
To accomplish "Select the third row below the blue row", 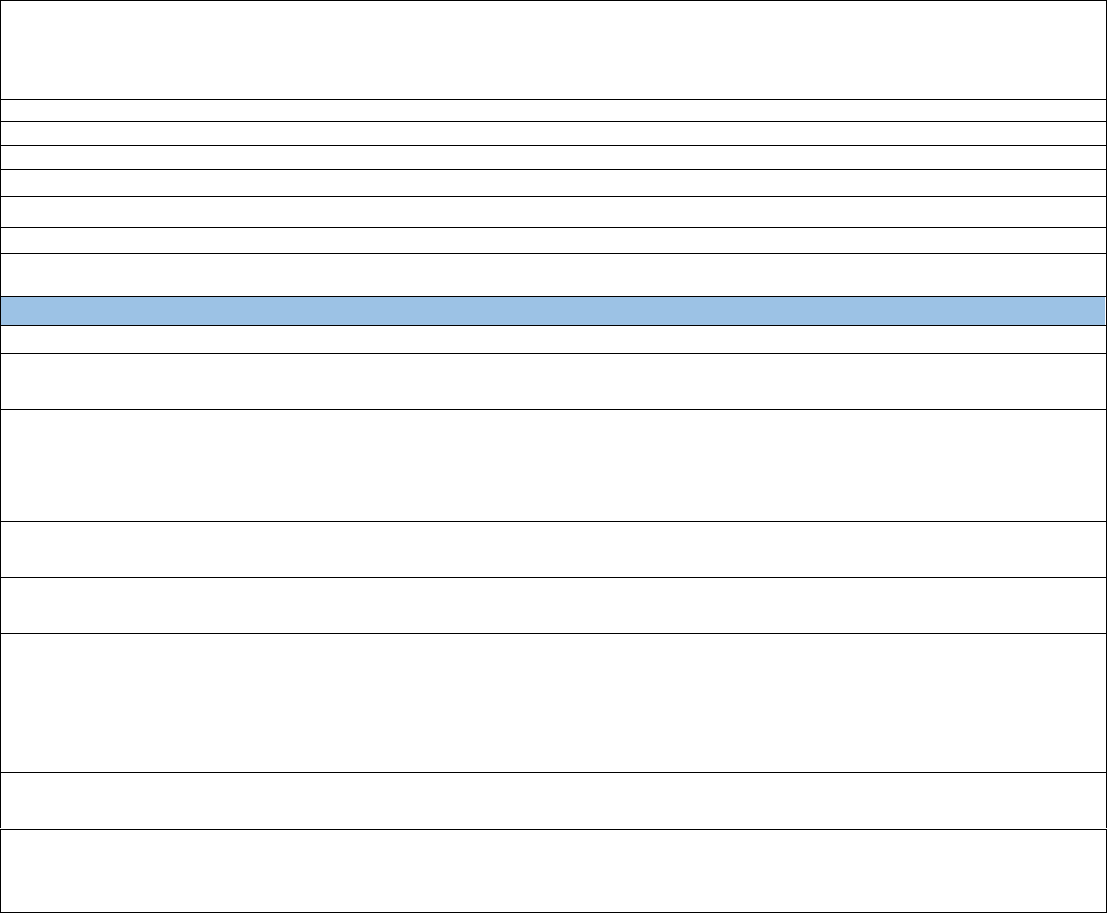I will [553, 465].
